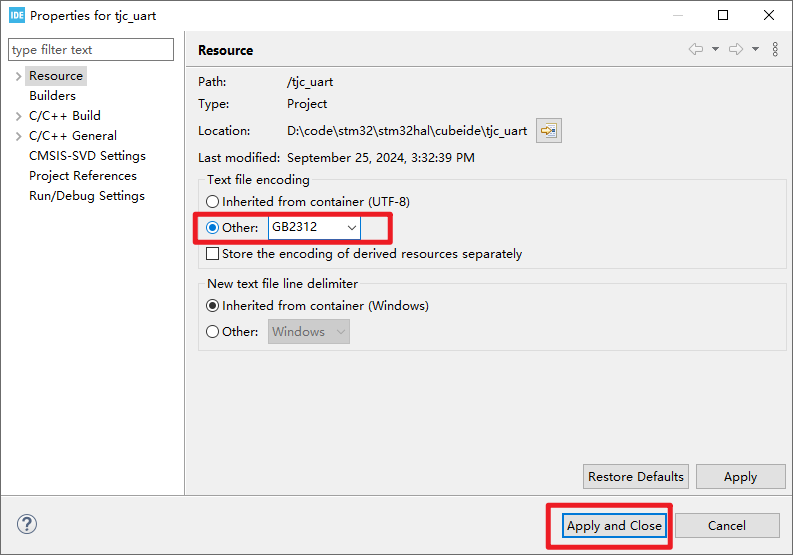Click the back navigation arrow
Image resolution: width=793 pixels, height=555 pixels.
click(696, 50)
